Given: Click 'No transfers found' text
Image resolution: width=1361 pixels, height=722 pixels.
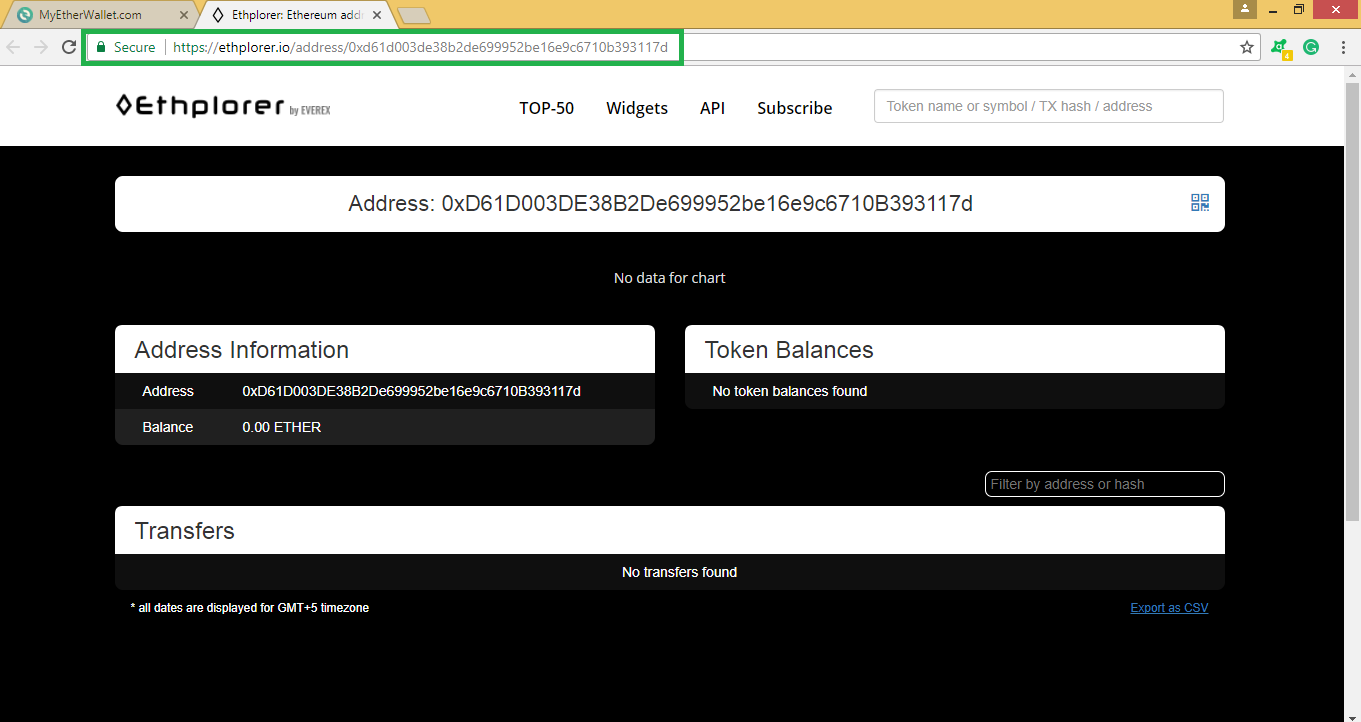Looking at the screenshot, I should pyautogui.click(x=679, y=572).
